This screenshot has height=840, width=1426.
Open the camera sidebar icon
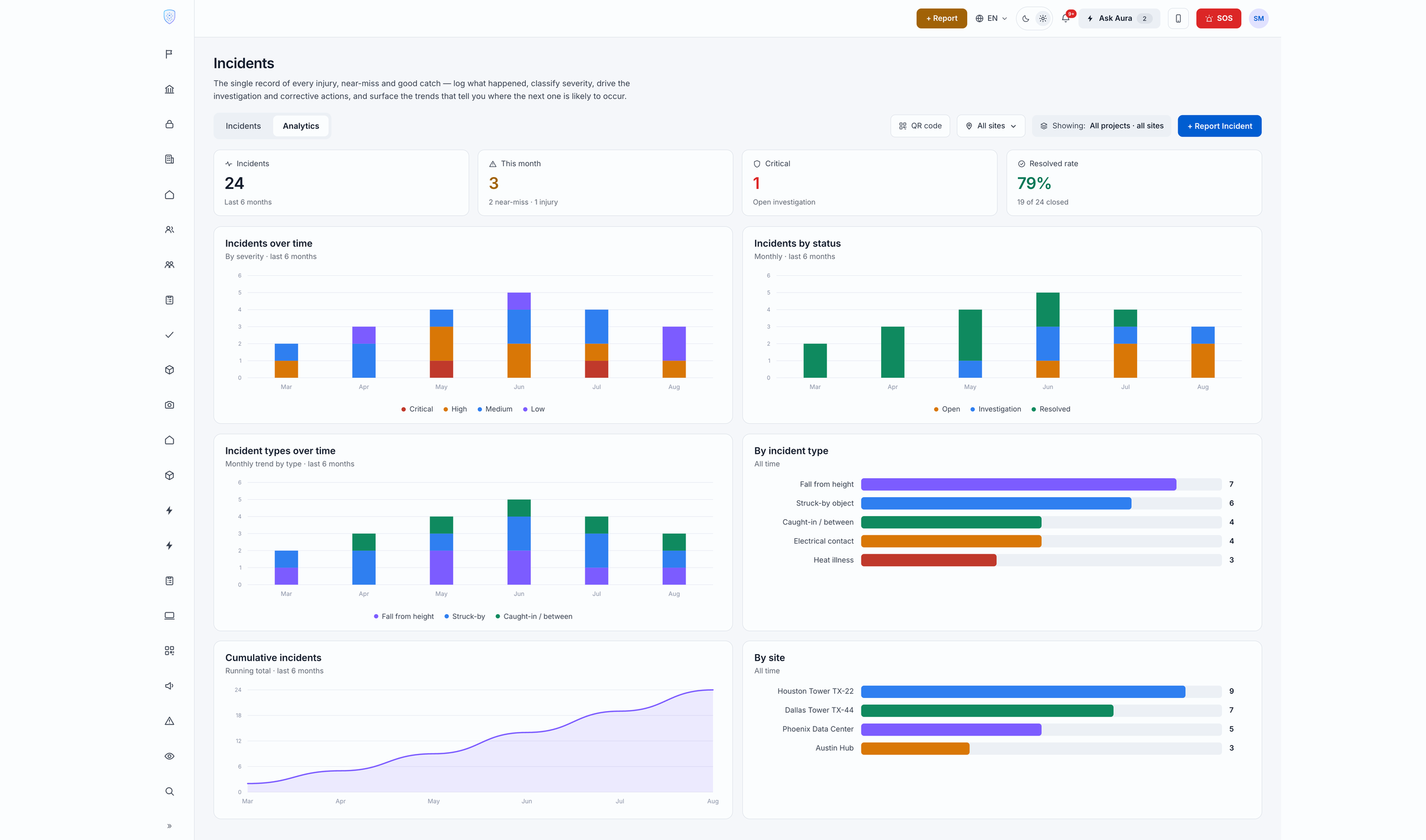[169, 405]
